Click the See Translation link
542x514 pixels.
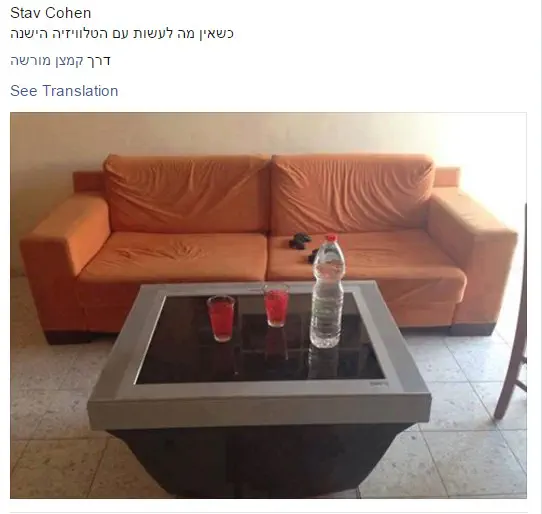pos(64,91)
